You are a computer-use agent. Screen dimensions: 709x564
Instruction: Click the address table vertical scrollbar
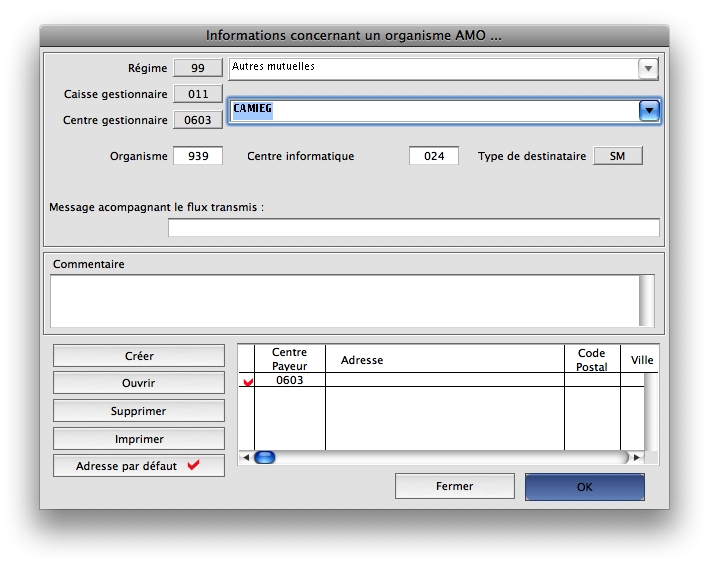pos(651,412)
